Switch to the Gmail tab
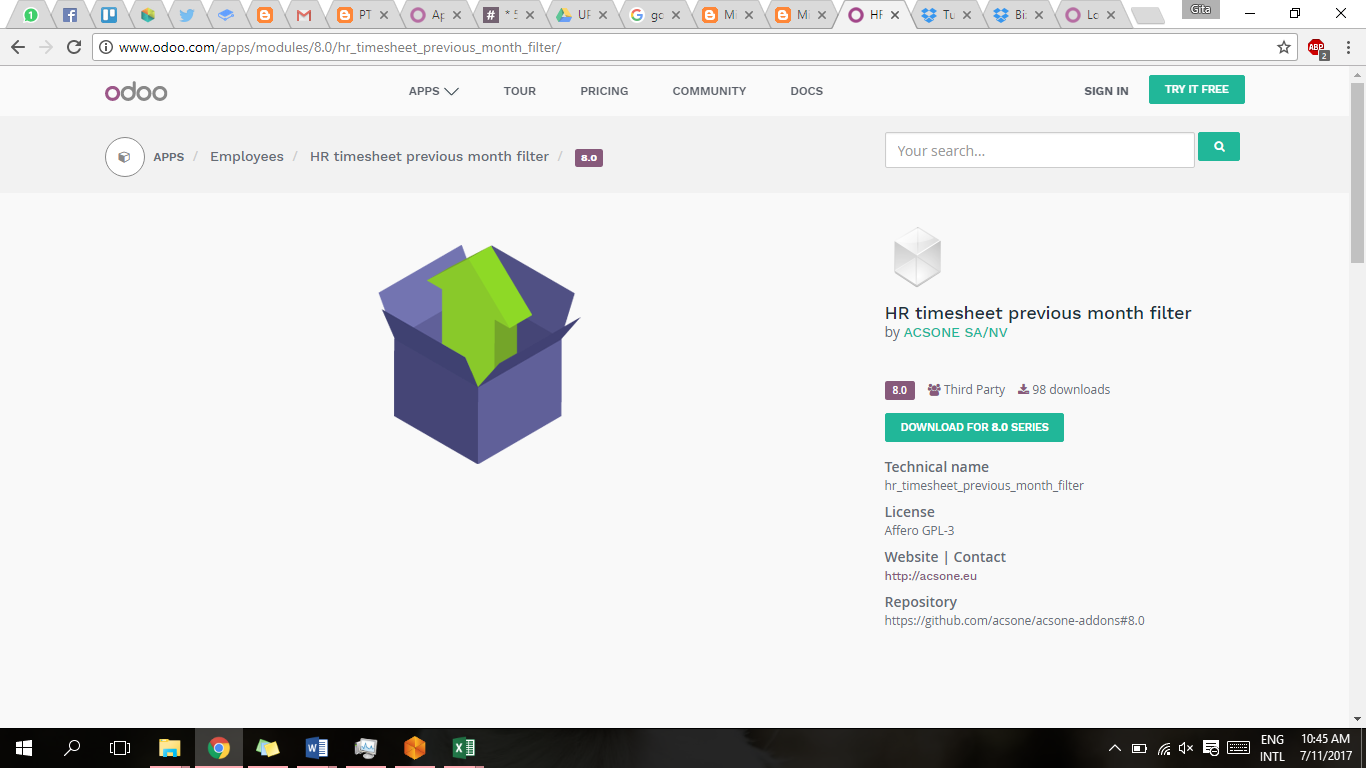The height and width of the screenshot is (768, 1366). (x=304, y=15)
